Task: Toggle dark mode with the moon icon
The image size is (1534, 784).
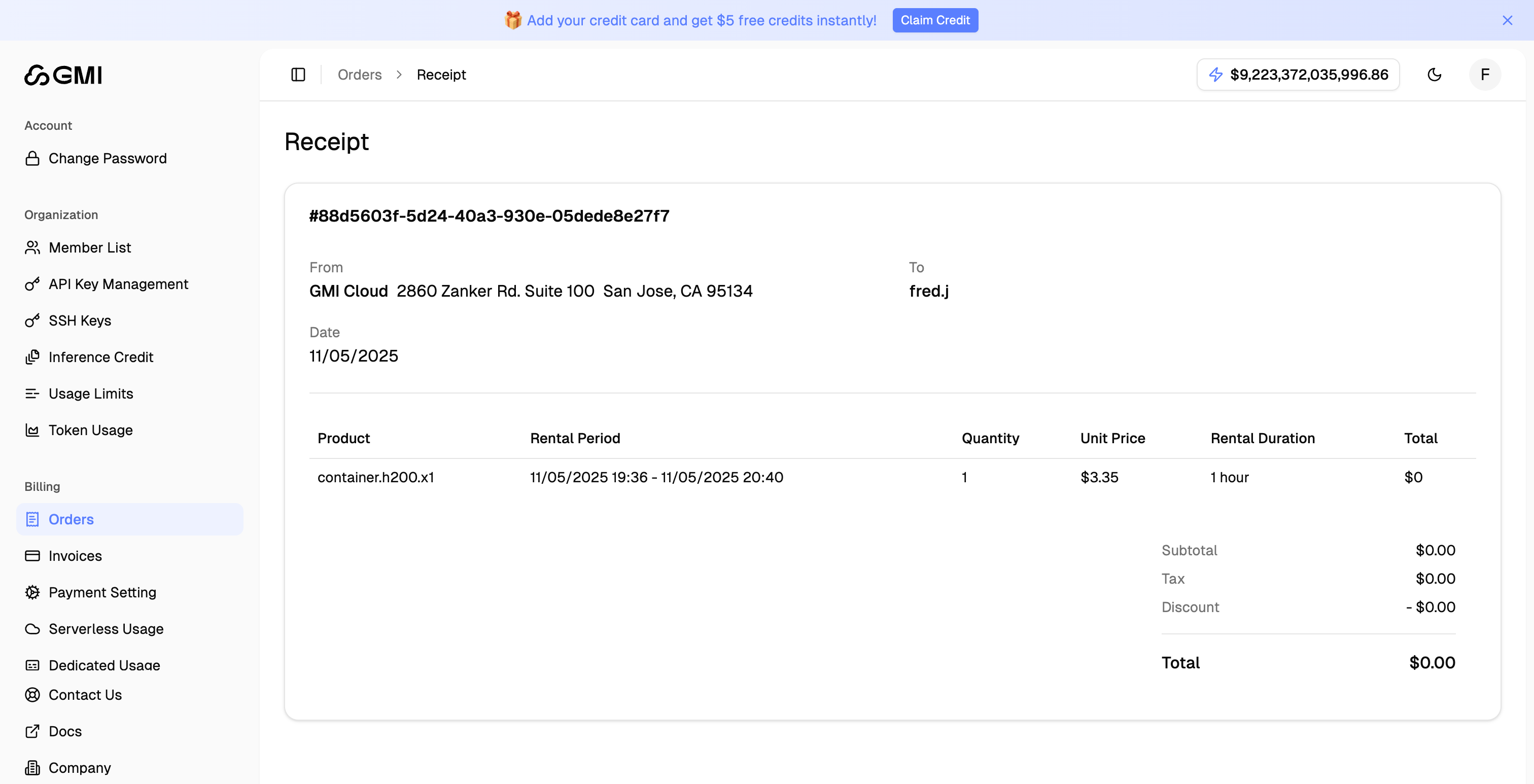Action: (x=1435, y=75)
